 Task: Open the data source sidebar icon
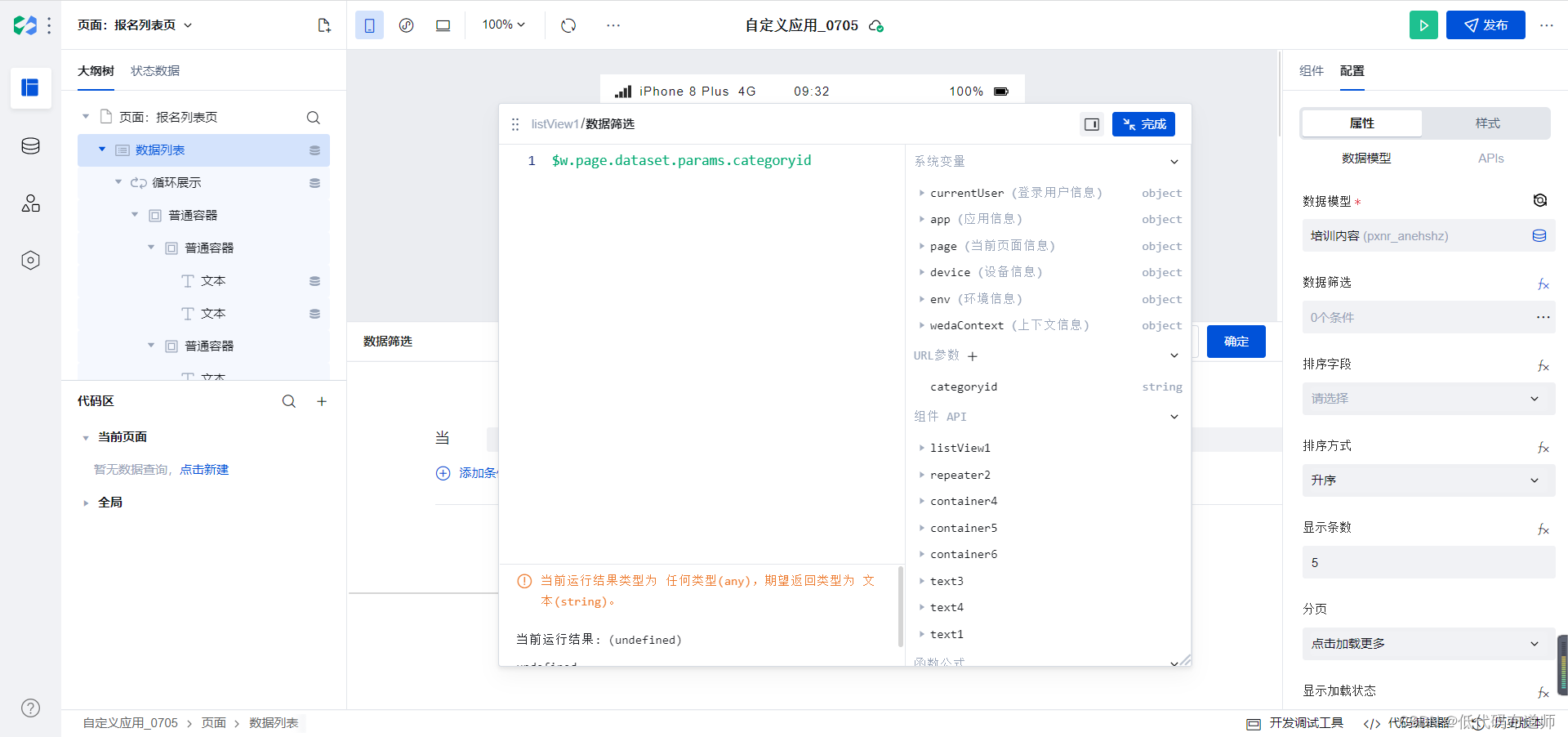tap(30, 146)
